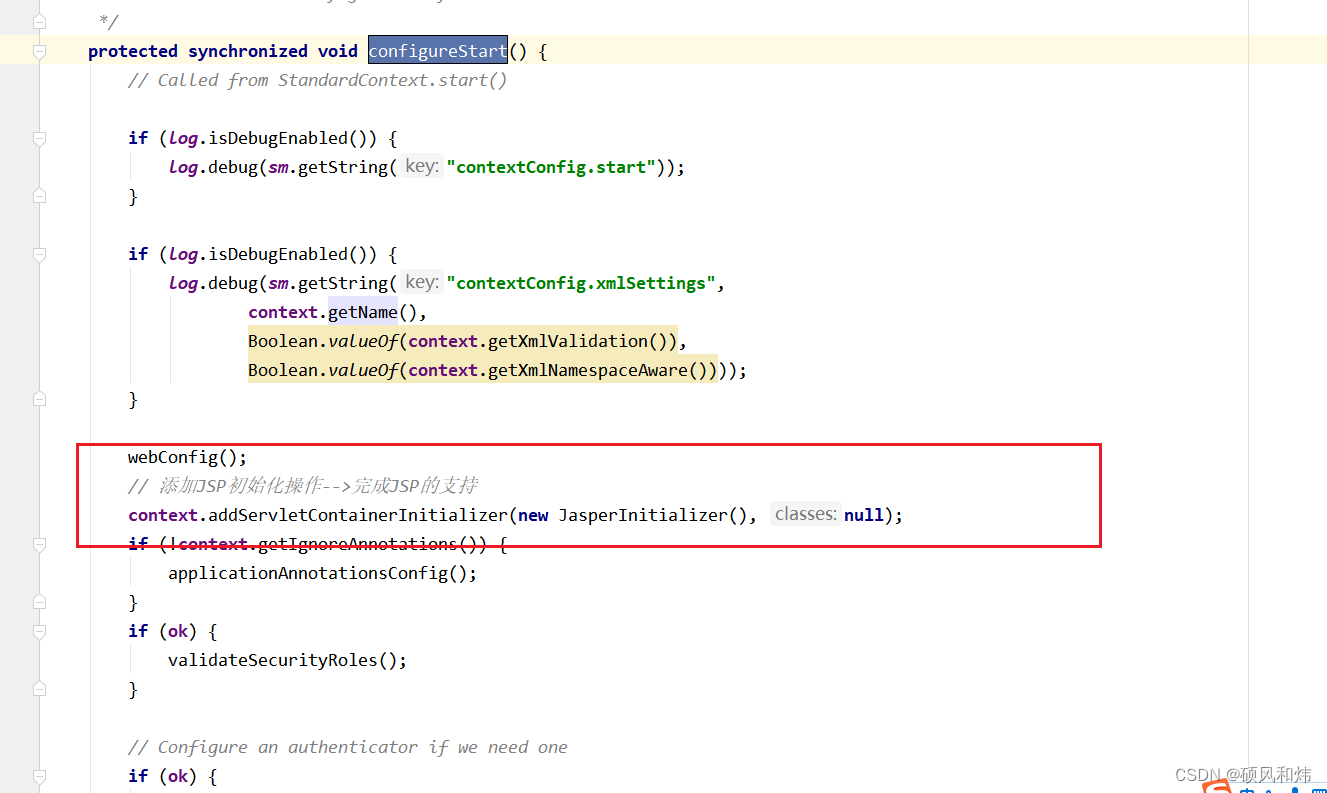Click fold end marker after applicationAnnotationsConfig line
This screenshot has height=793, width=1327.
click(39, 602)
